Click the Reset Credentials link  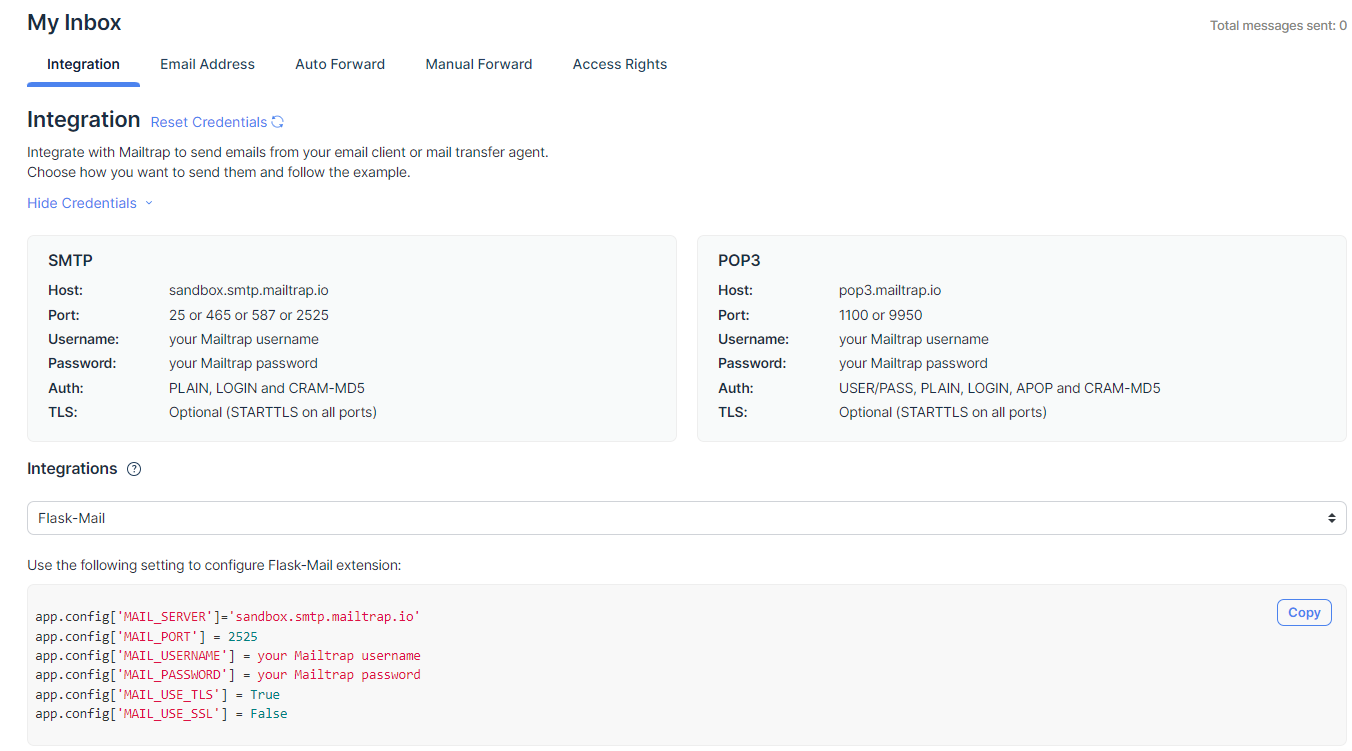coord(207,121)
